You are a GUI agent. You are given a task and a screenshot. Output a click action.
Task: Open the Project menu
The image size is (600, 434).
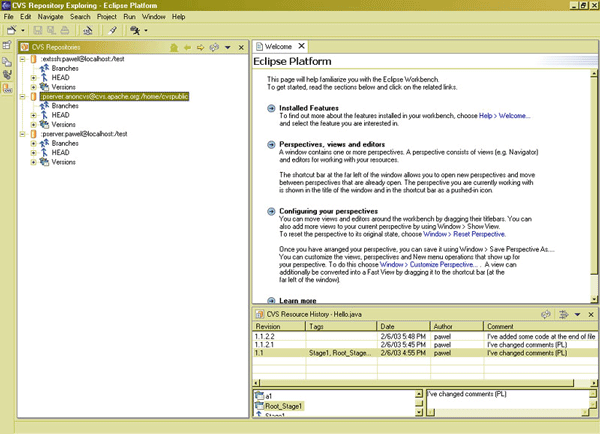click(x=106, y=17)
